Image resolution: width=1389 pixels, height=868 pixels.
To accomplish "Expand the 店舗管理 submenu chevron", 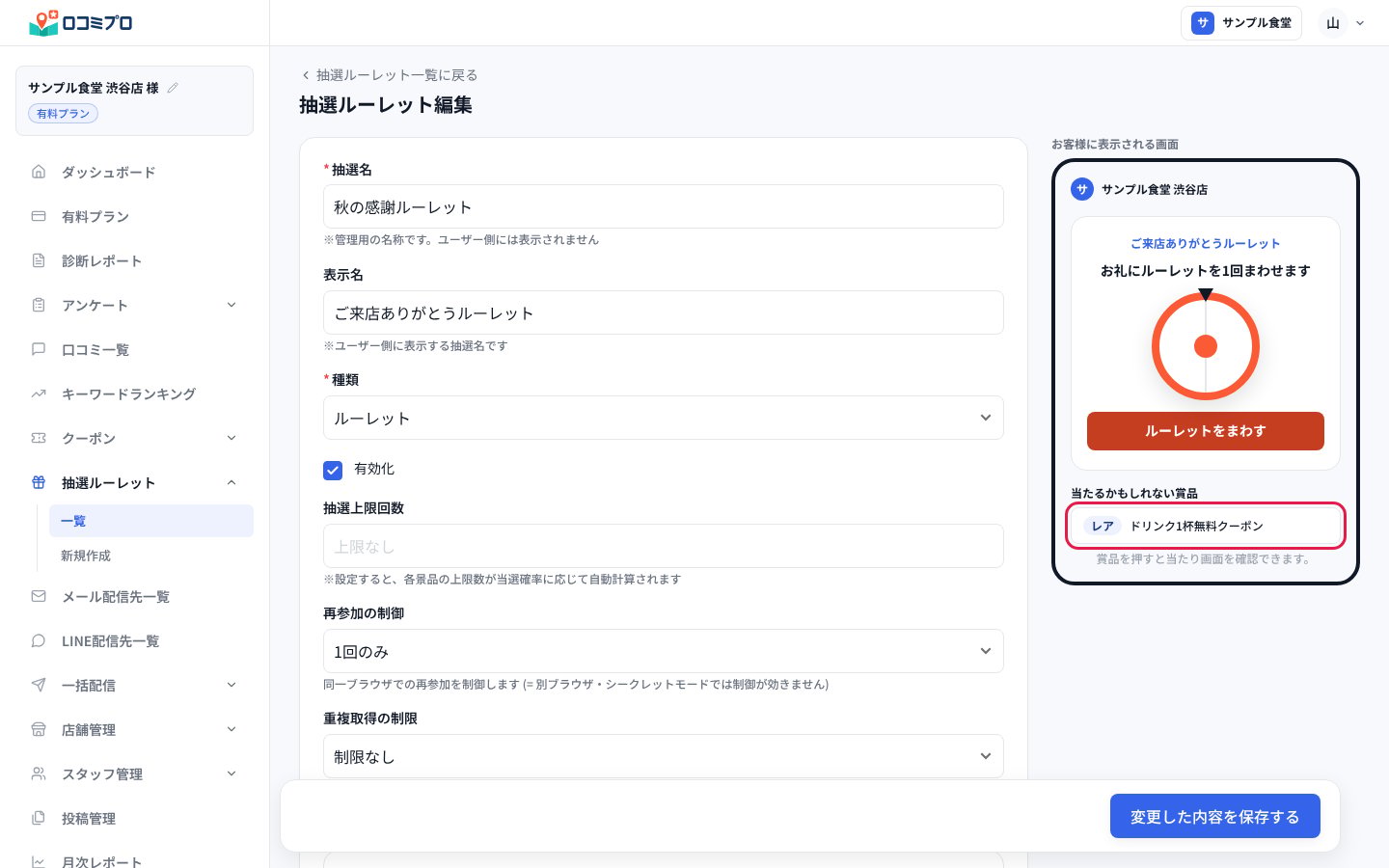I will pos(231,729).
